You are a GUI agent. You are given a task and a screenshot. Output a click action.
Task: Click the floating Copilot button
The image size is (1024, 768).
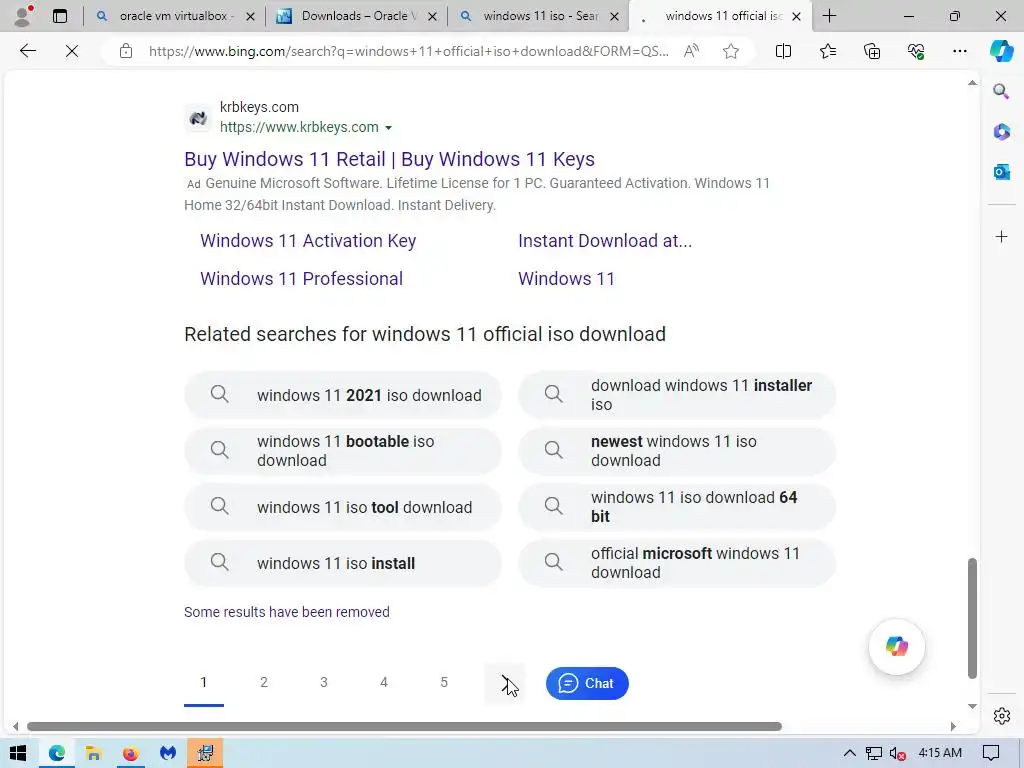click(897, 647)
